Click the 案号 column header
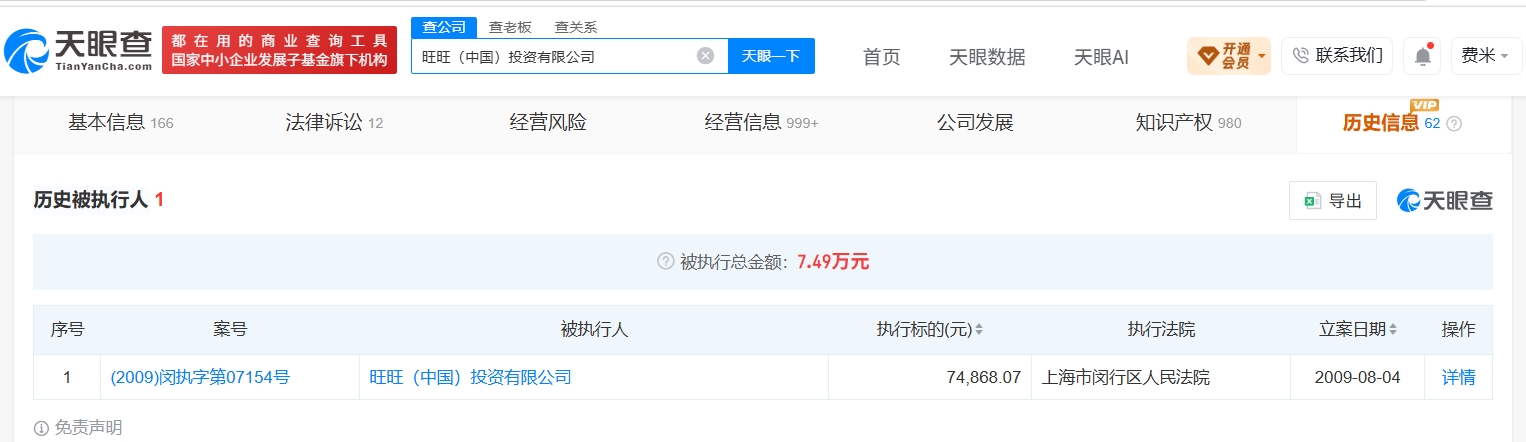The height and width of the screenshot is (442, 1526). 230,330
